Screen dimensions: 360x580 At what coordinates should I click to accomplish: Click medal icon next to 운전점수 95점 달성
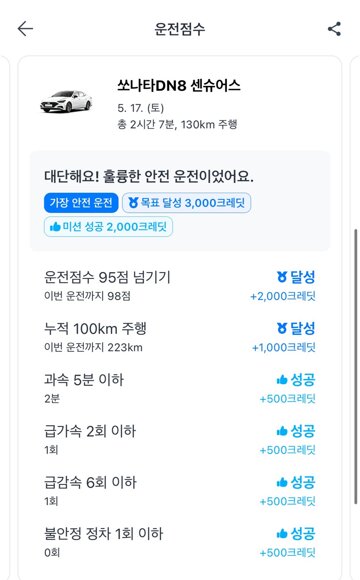282,277
